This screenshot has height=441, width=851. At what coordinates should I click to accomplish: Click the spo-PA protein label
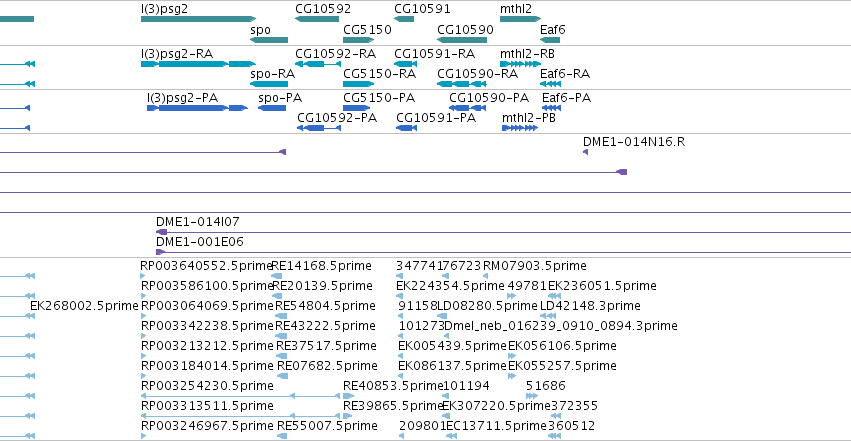[x=280, y=98]
